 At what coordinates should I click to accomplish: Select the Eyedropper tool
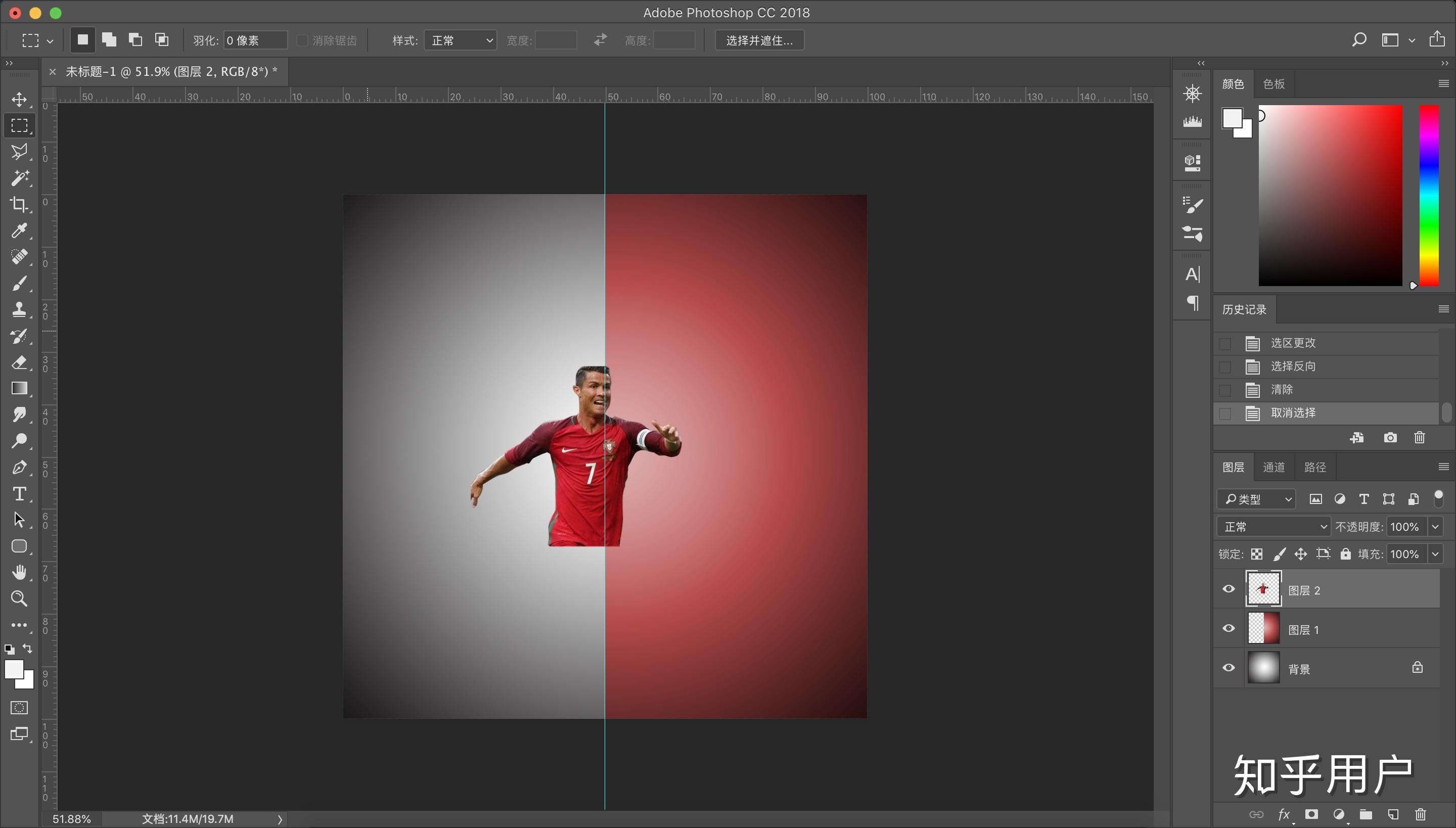pos(19,231)
